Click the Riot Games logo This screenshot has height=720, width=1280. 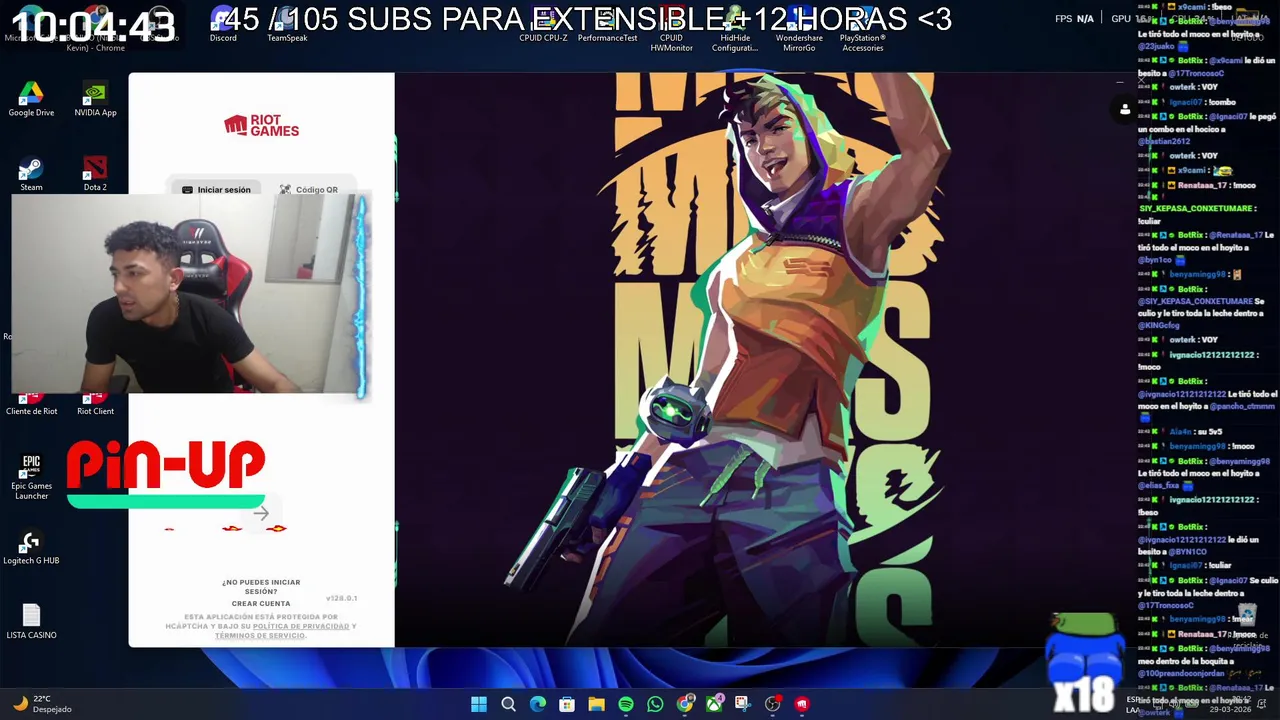click(x=261, y=125)
